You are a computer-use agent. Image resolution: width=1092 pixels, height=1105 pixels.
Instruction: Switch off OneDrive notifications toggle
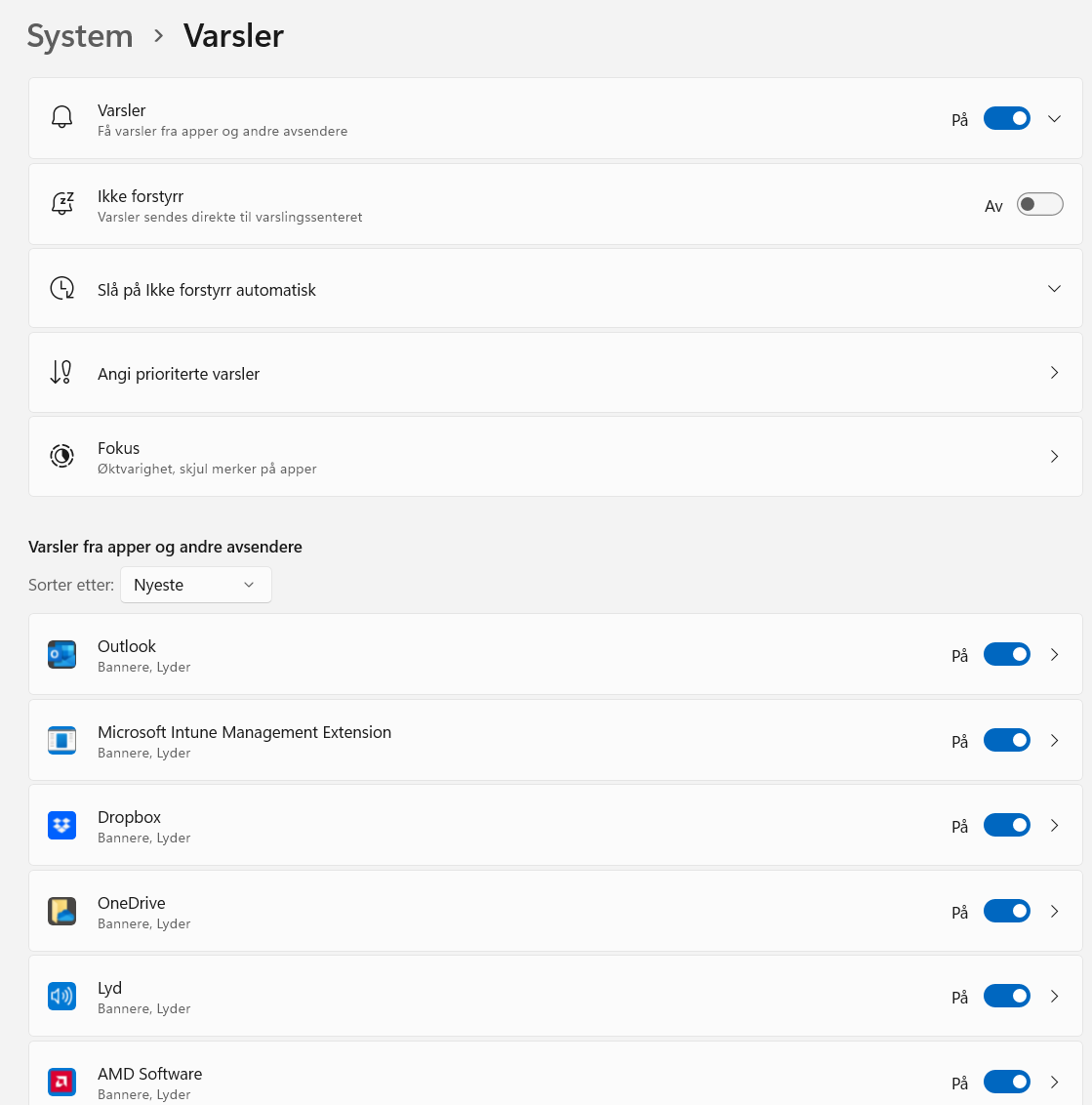pyautogui.click(x=1006, y=911)
